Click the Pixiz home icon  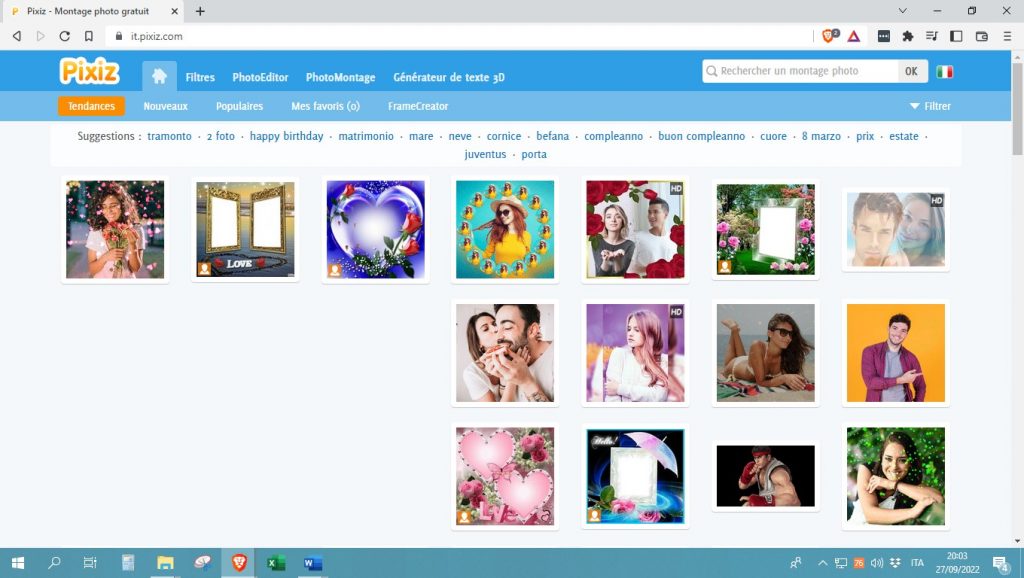tap(159, 77)
